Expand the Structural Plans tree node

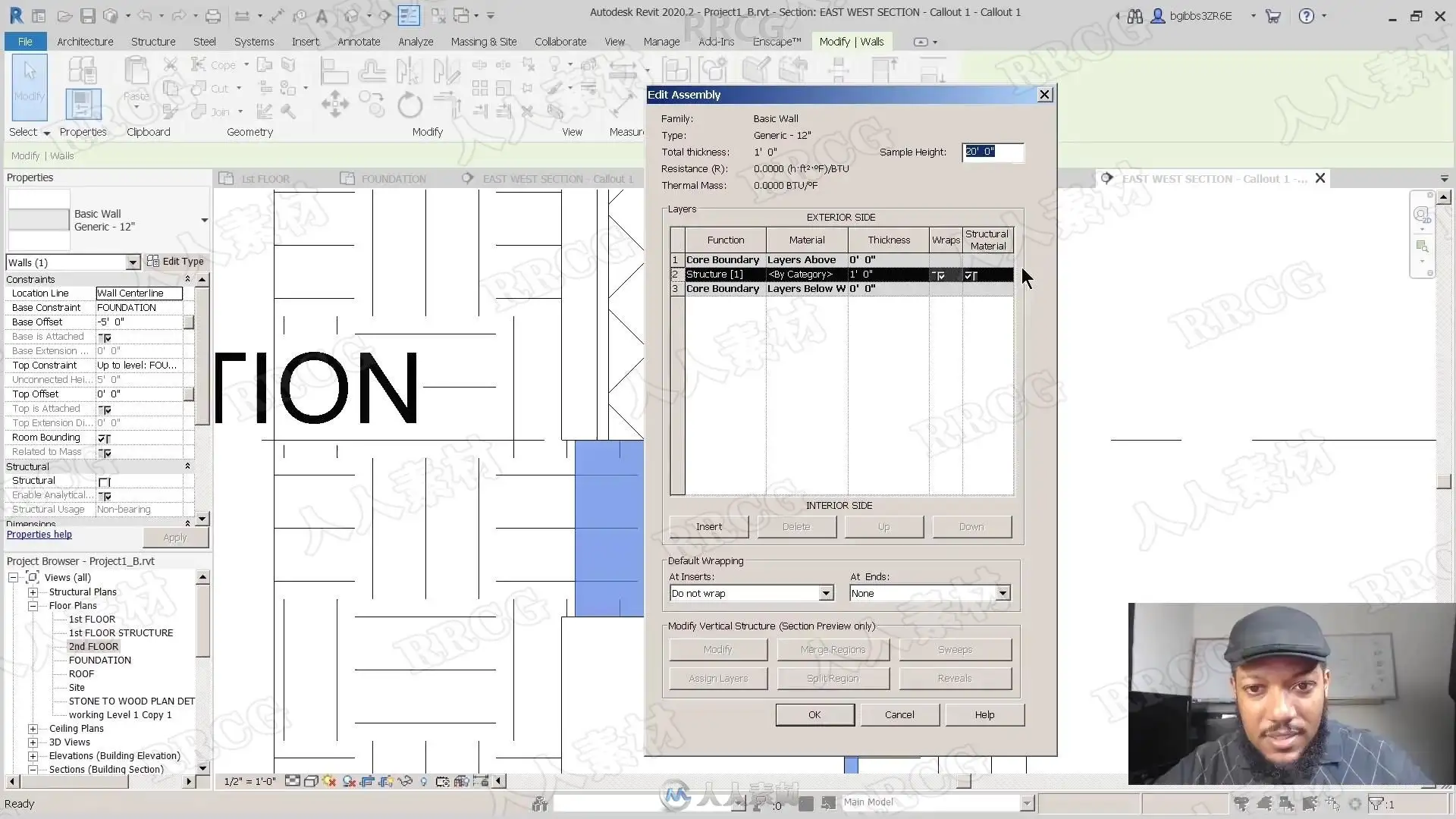(x=33, y=592)
